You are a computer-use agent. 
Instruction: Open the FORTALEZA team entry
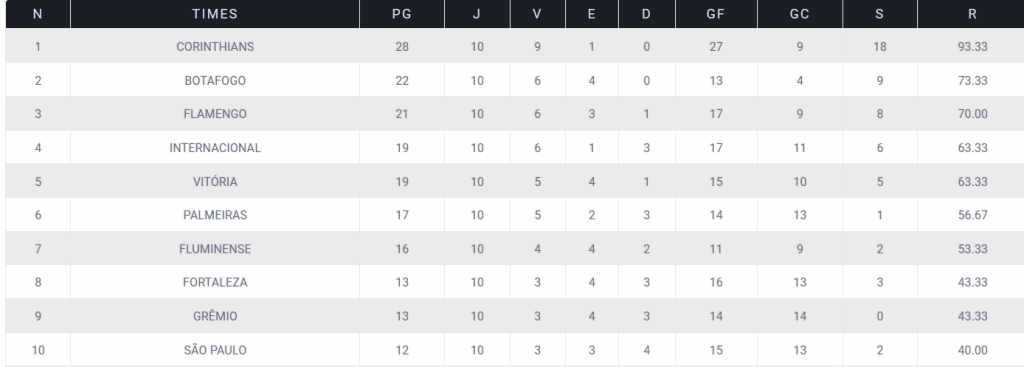tap(215, 282)
